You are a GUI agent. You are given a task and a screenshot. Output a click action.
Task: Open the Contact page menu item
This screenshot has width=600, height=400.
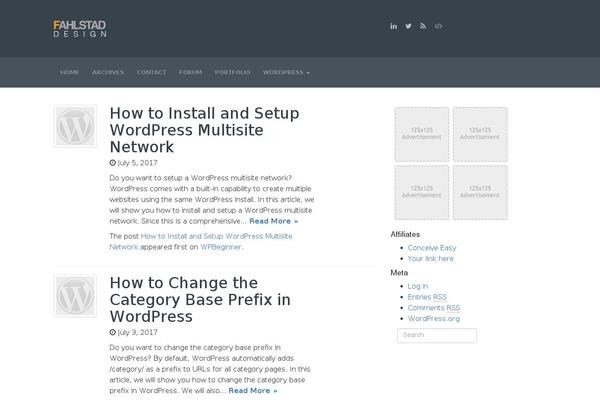point(152,72)
